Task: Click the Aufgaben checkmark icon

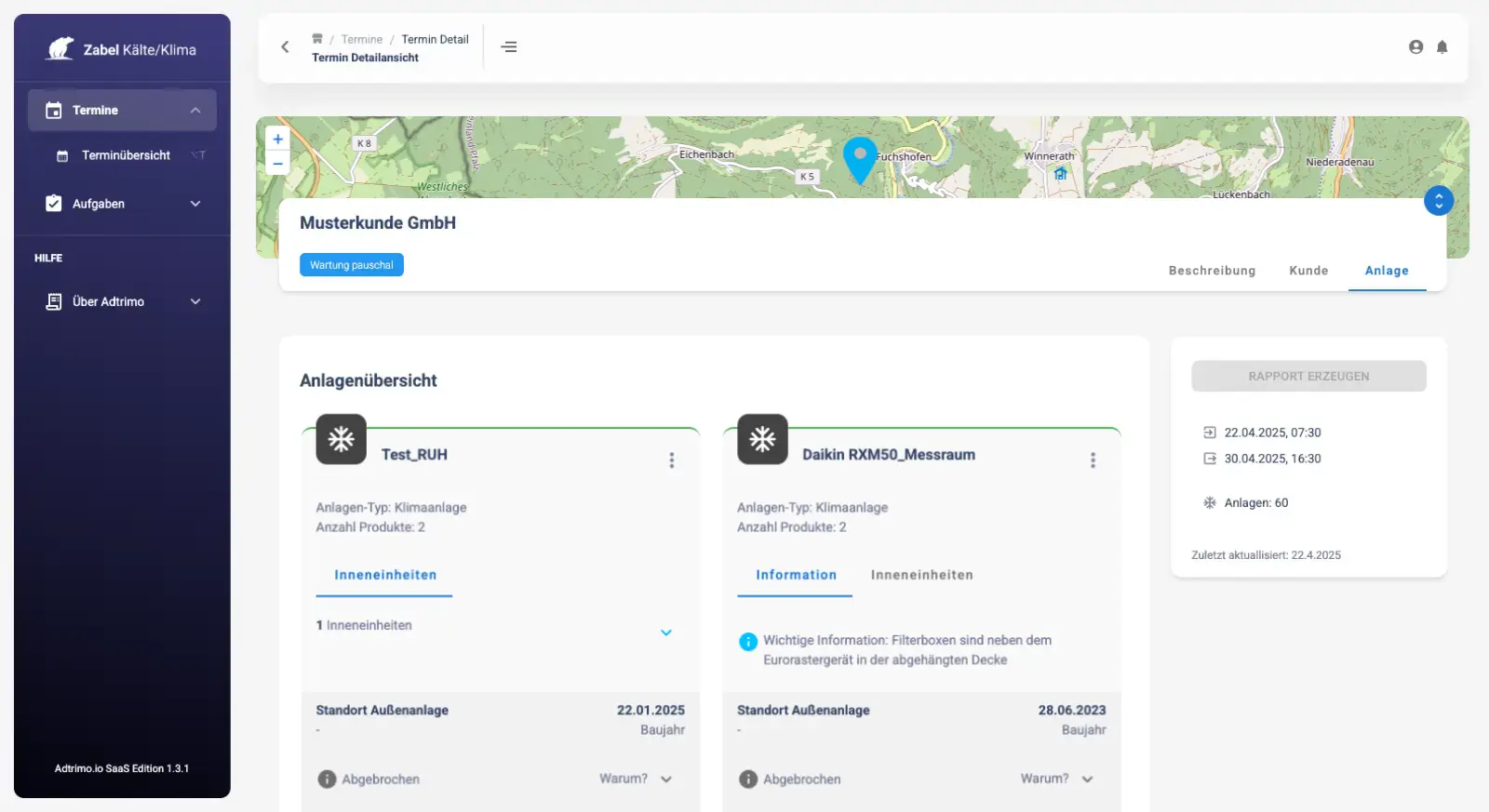Action: tap(54, 203)
